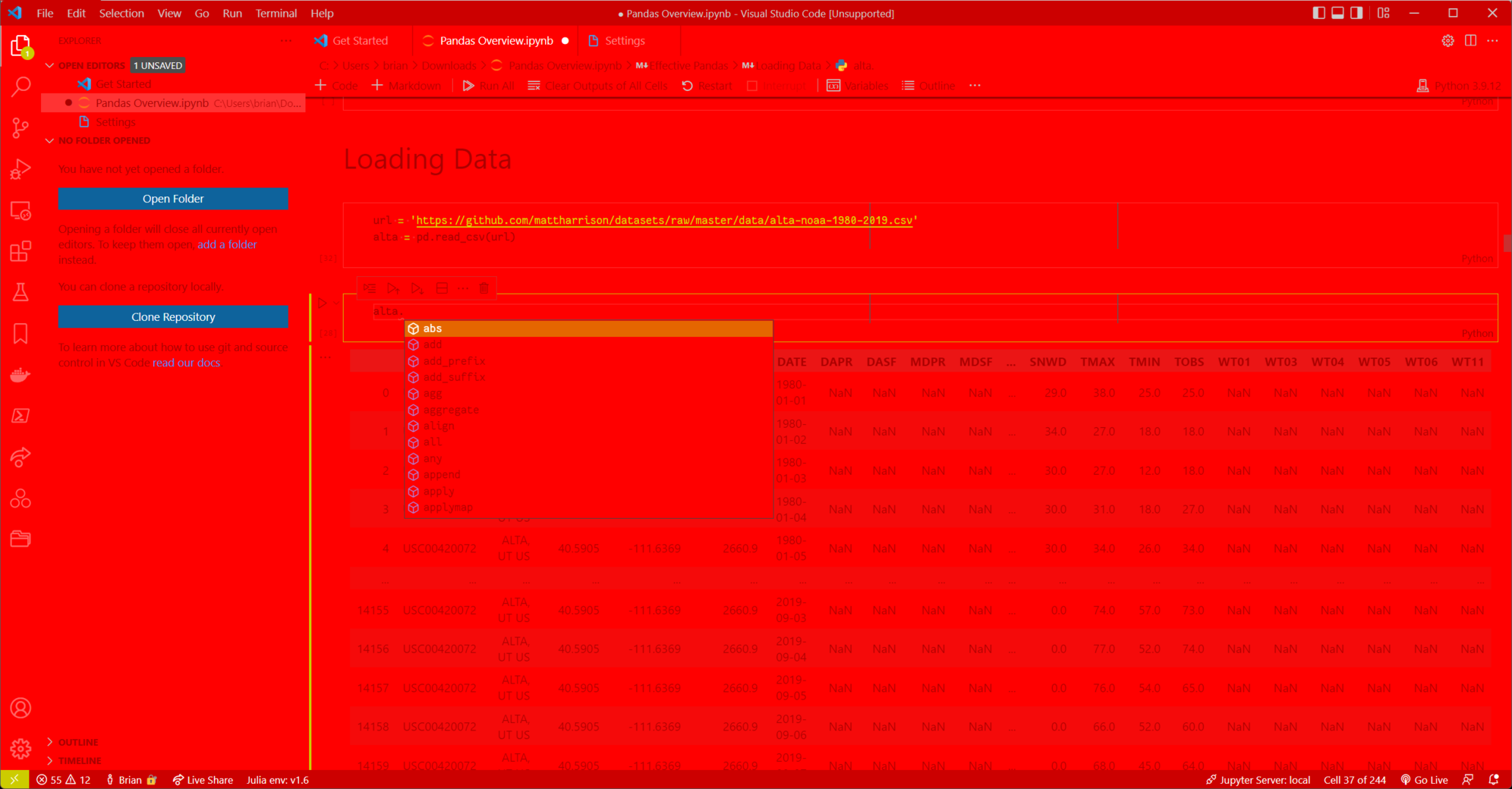Restart the notebook kernel
The image size is (1512, 789).
[x=707, y=86]
